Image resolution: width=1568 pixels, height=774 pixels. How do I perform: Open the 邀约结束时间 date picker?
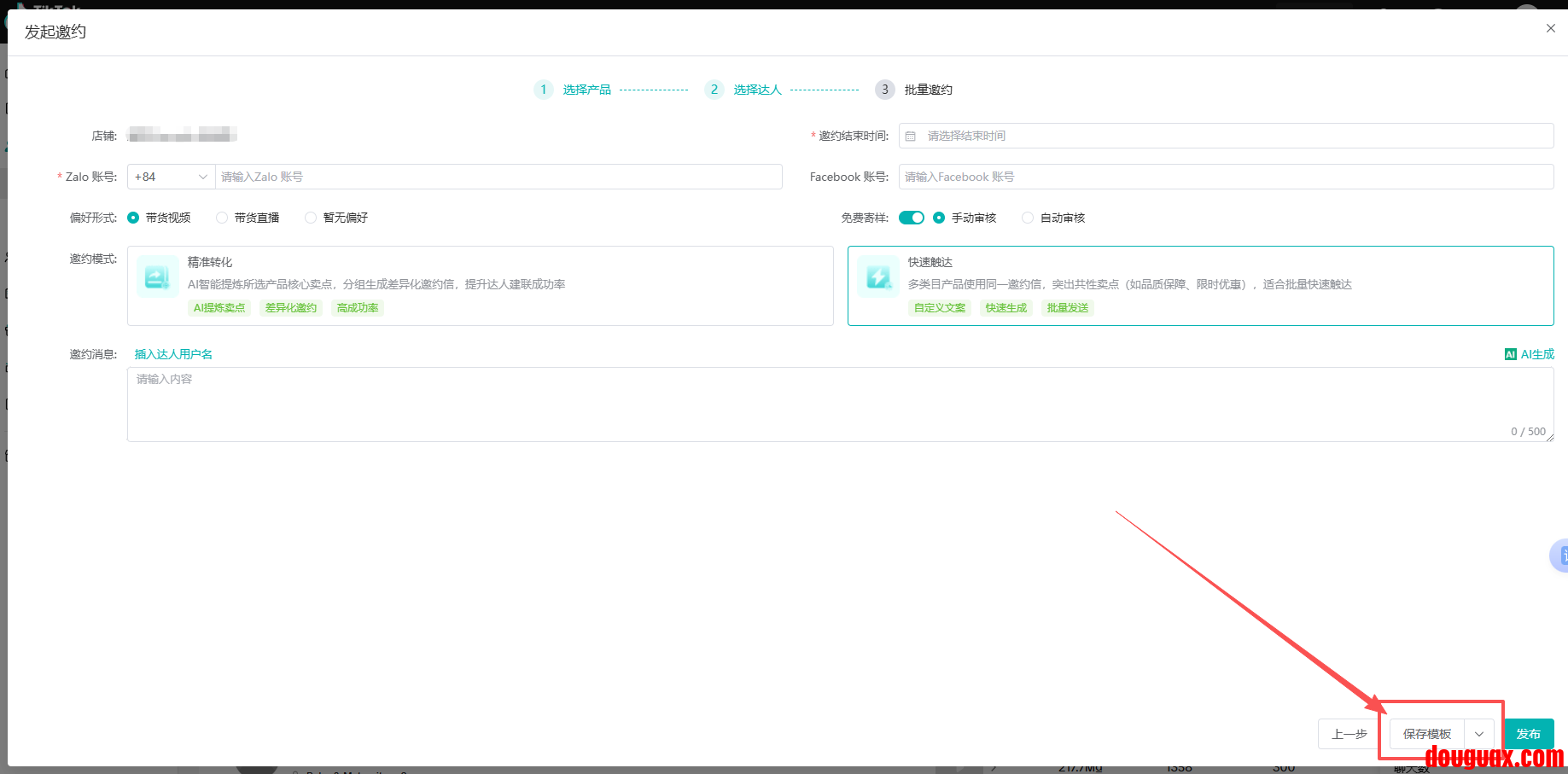1226,136
